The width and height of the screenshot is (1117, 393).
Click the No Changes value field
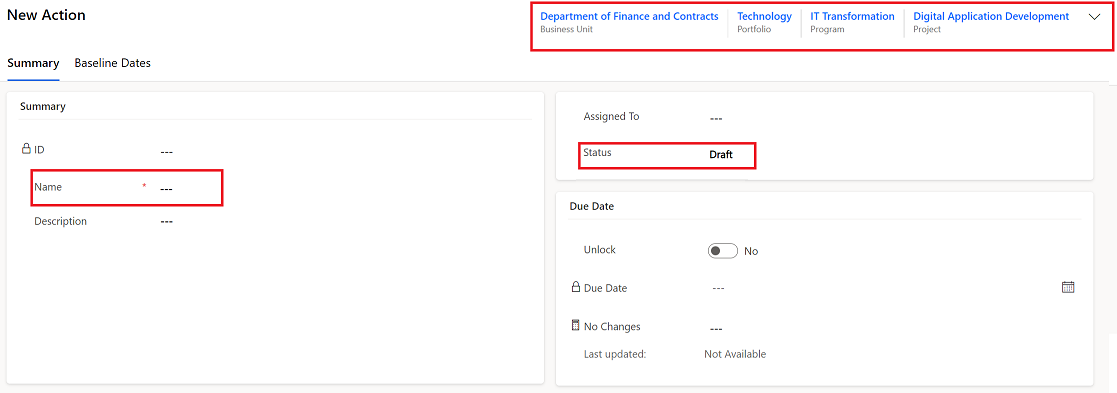pyautogui.click(x=890, y=328)
